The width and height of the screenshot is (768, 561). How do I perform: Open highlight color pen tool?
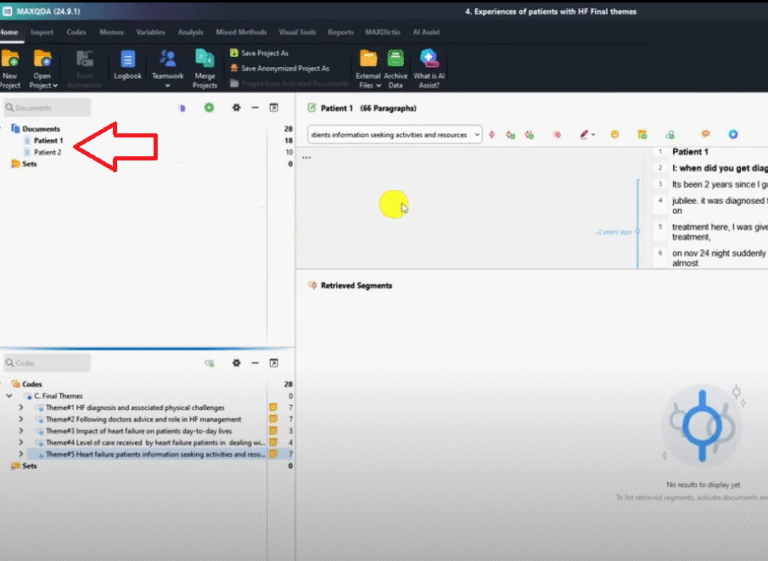pyautogui.click(x=584, y=134)
